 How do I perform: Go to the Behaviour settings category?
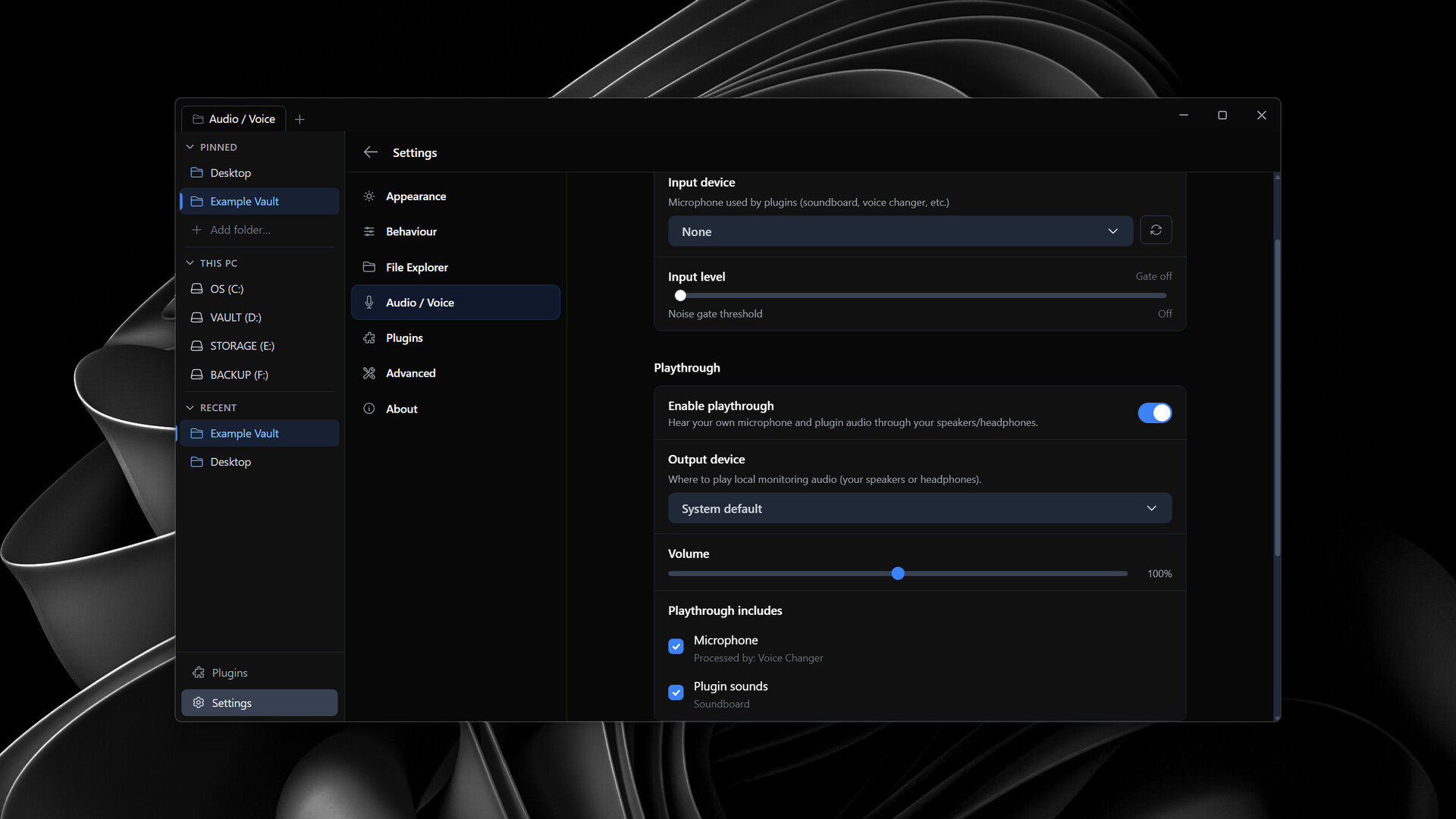point(411,232)
